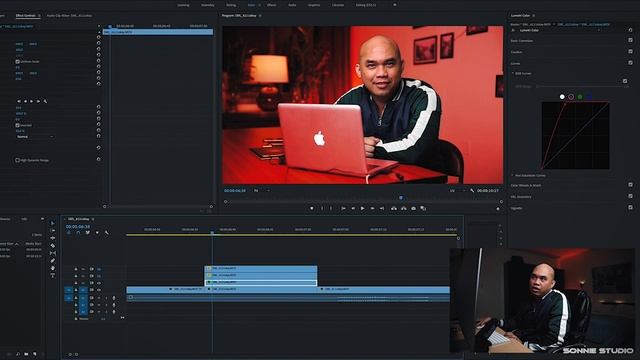This screenshot has height=360, width=640.
Task: Toggle Comparison View in Program monitor
Action: 423,209
